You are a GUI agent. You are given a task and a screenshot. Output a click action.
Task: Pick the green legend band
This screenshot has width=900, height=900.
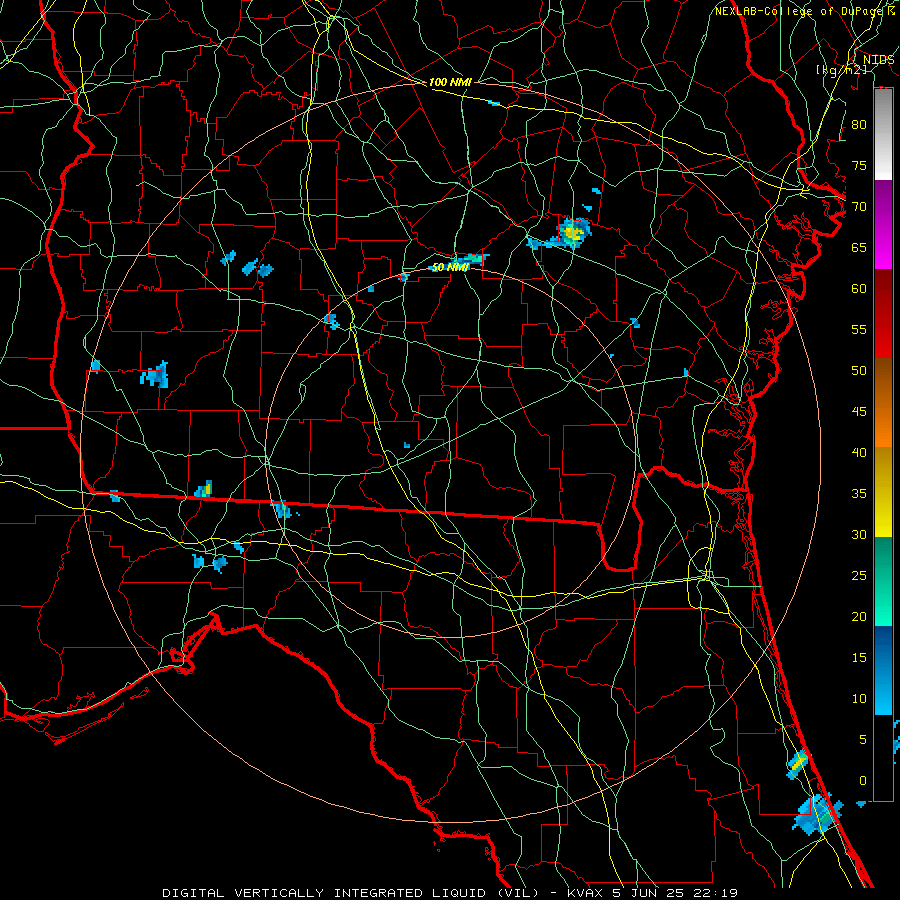pos(883,581)
